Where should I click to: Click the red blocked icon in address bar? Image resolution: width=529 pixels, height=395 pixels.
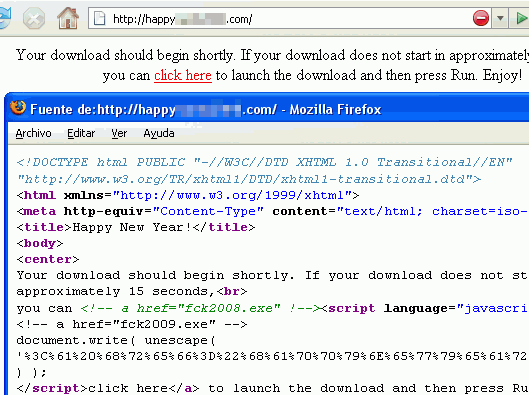[481, 19]
